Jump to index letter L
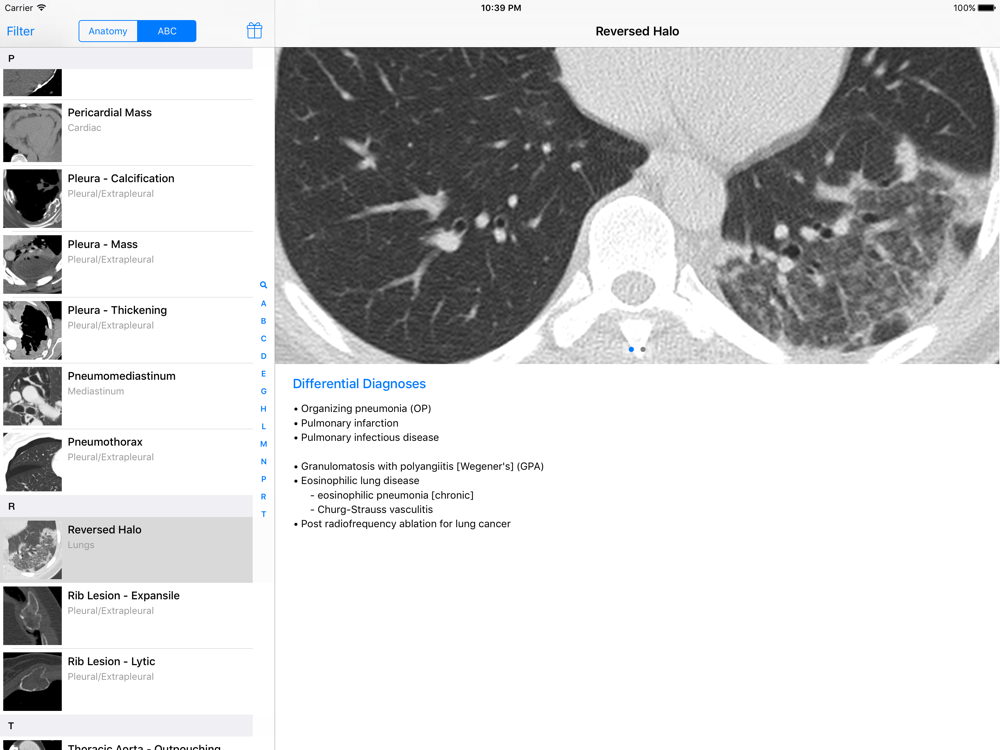Screen dimensions: 1000x750 point(263,426)
